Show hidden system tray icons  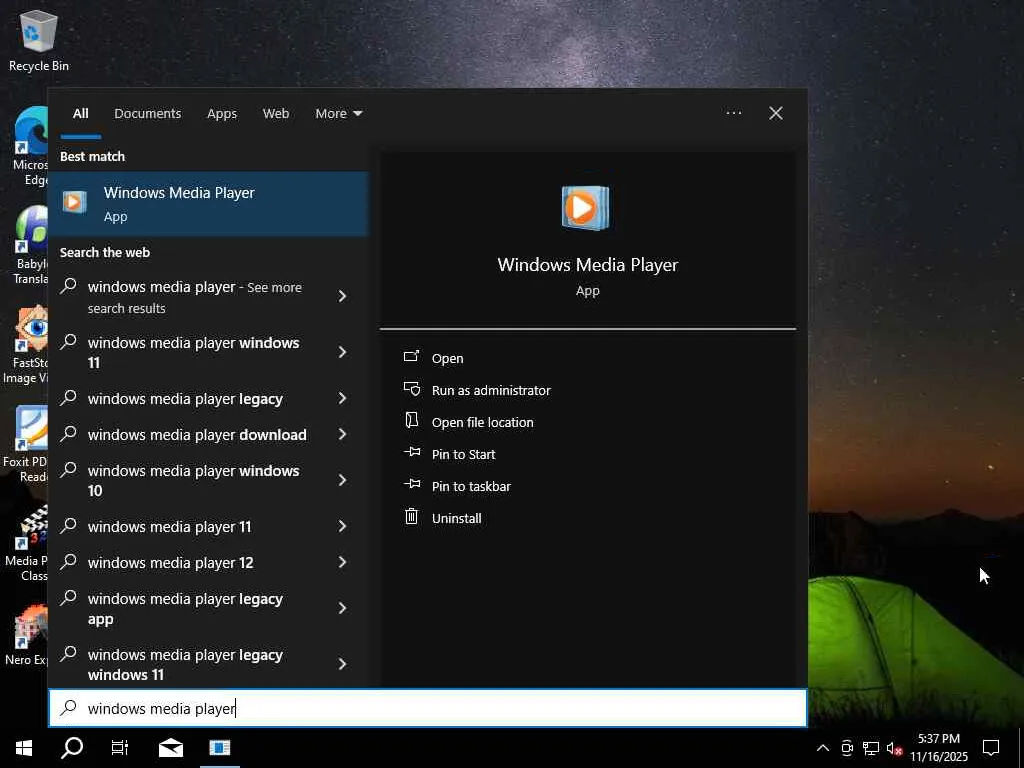click(823, 748)
